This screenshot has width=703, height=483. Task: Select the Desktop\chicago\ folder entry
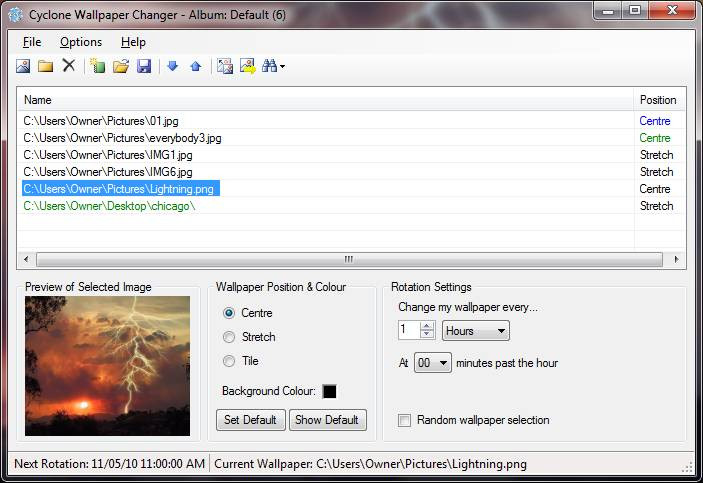click(109, 206)
